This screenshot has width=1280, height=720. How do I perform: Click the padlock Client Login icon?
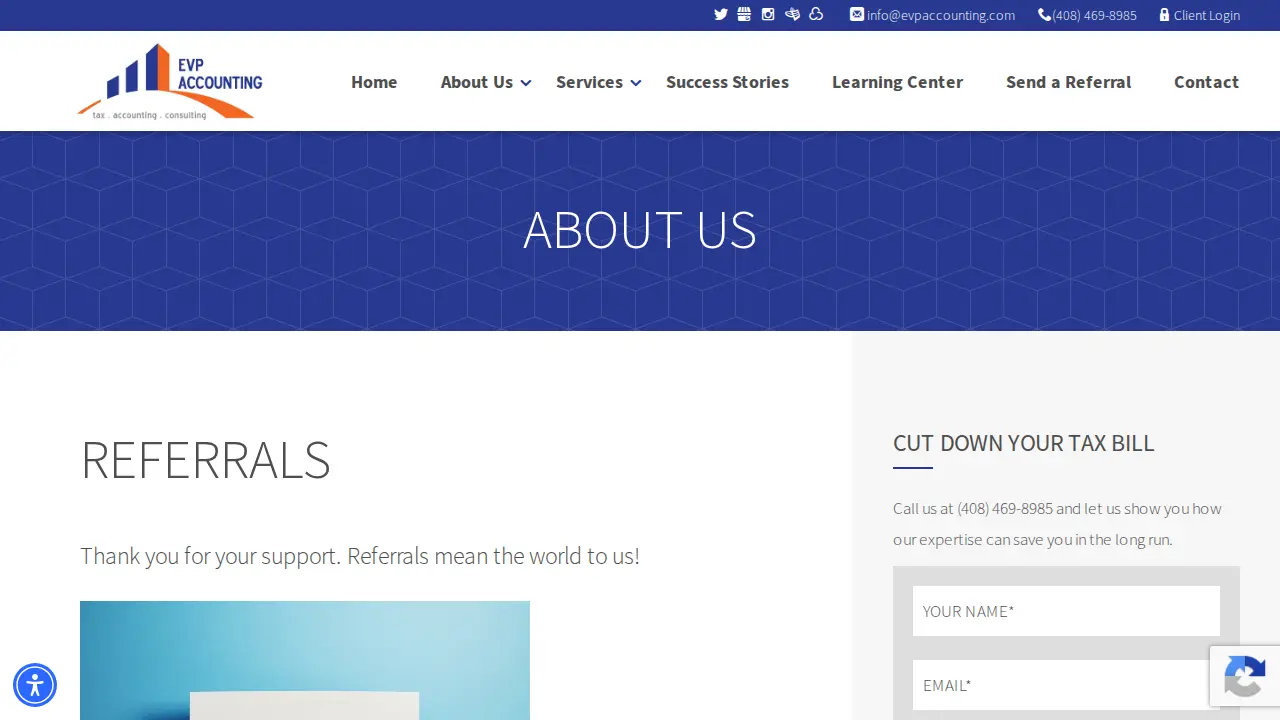1164,15
